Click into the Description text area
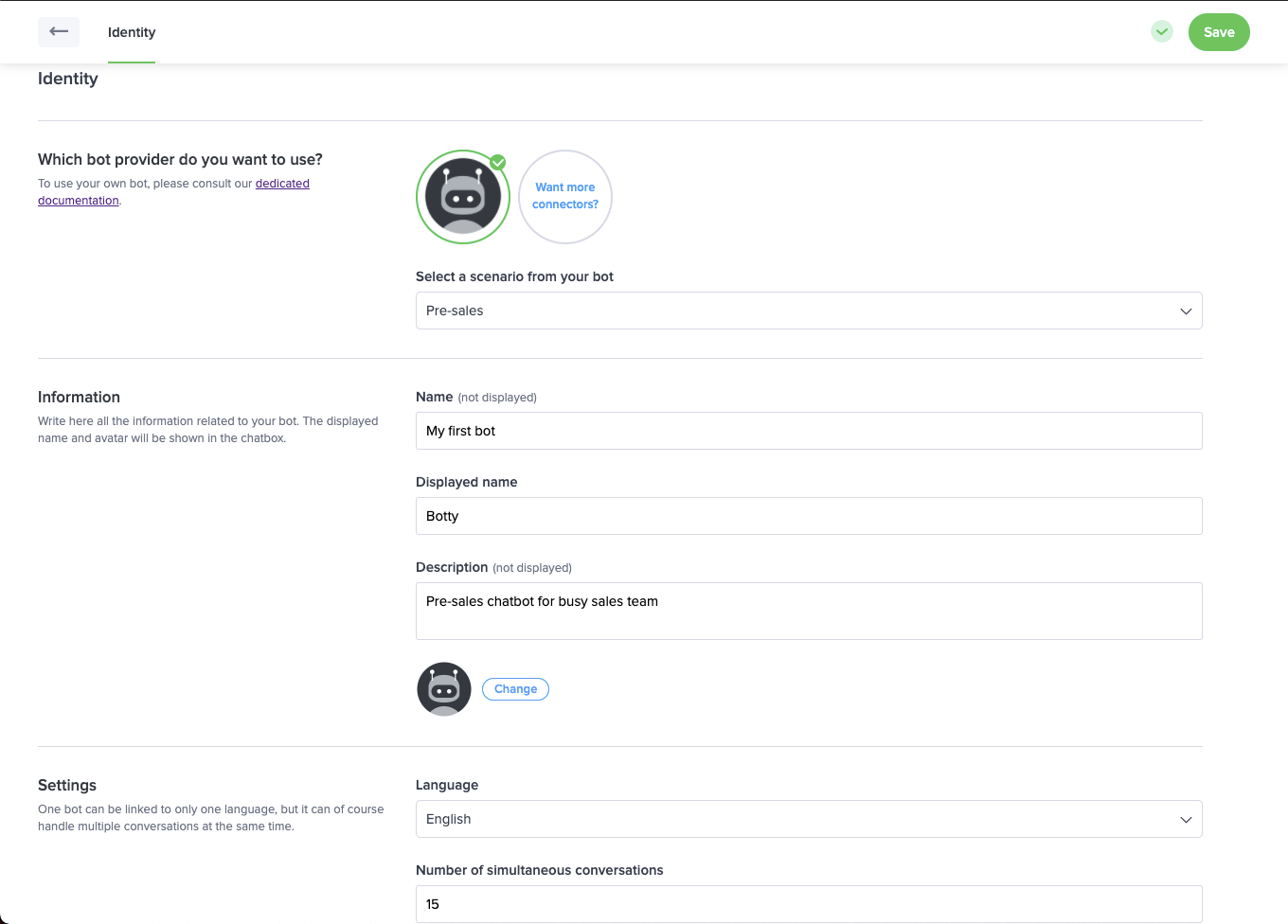This screenshot has width=1288, height=924. pyautogui.click(x=809, y=611)
